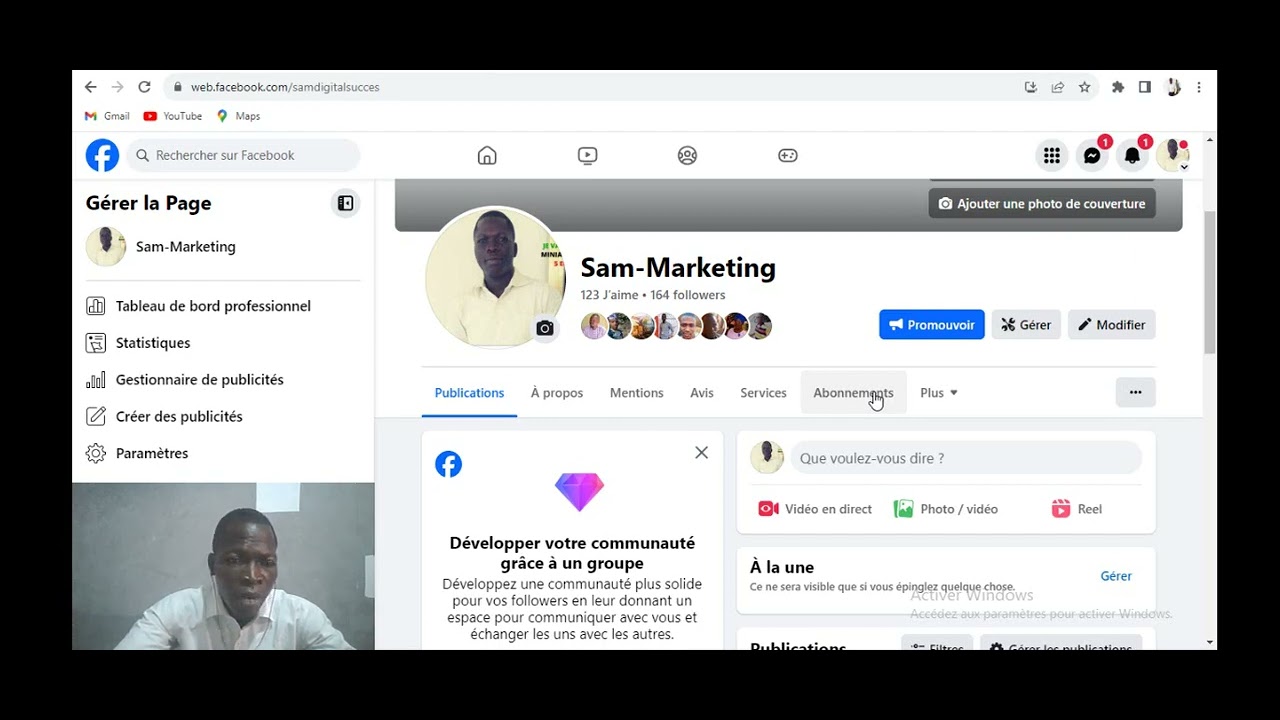
Task: Click the install app icon in address bar
Action: pyautogui.click(x=1031, y=87)
